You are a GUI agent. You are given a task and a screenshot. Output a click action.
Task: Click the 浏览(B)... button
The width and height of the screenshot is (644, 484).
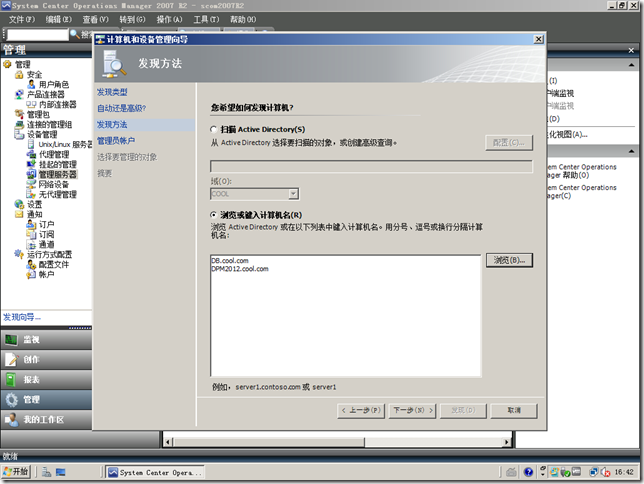[509, 260]
